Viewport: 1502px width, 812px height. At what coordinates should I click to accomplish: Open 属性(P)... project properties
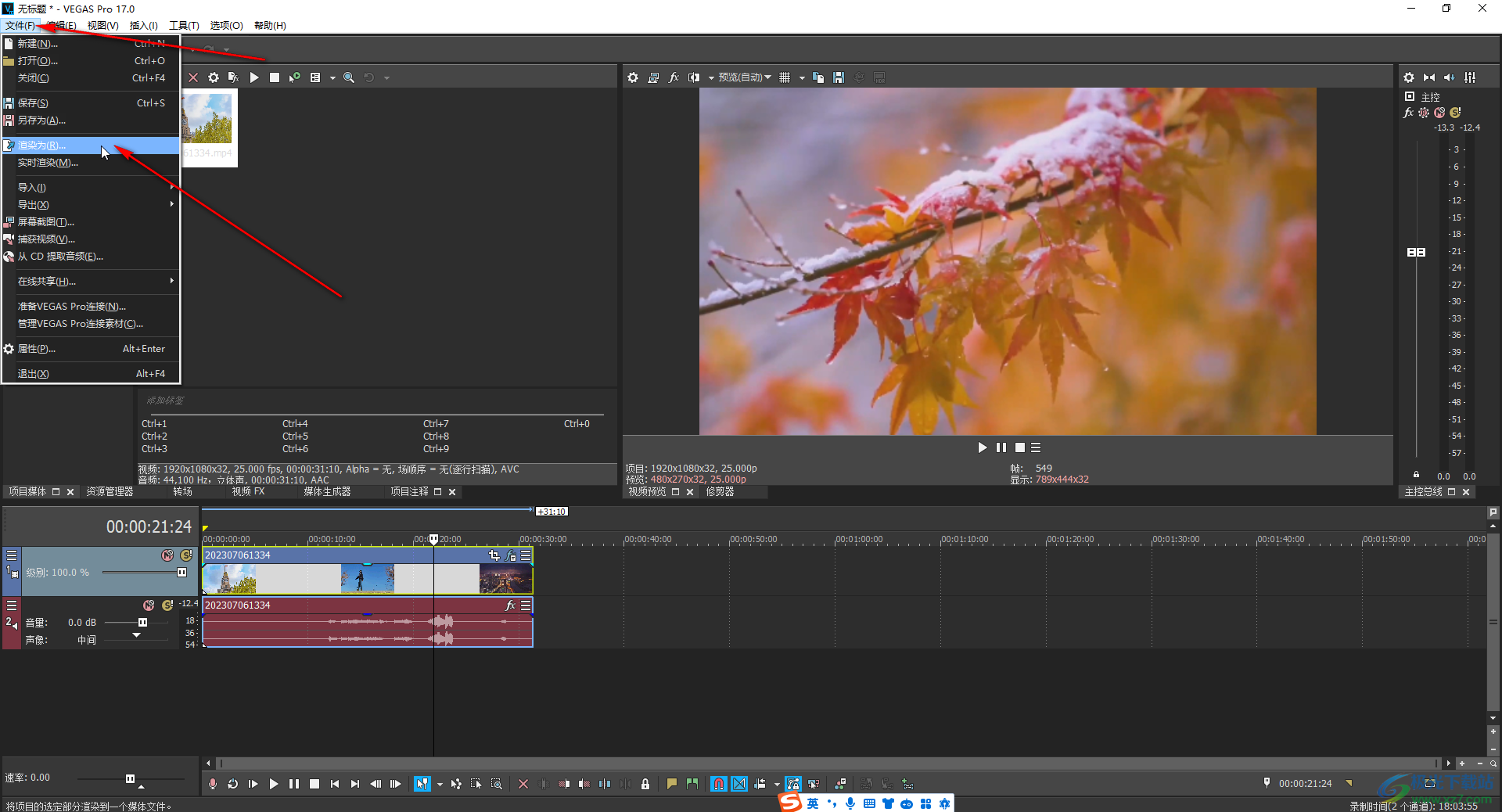[91, 349]
